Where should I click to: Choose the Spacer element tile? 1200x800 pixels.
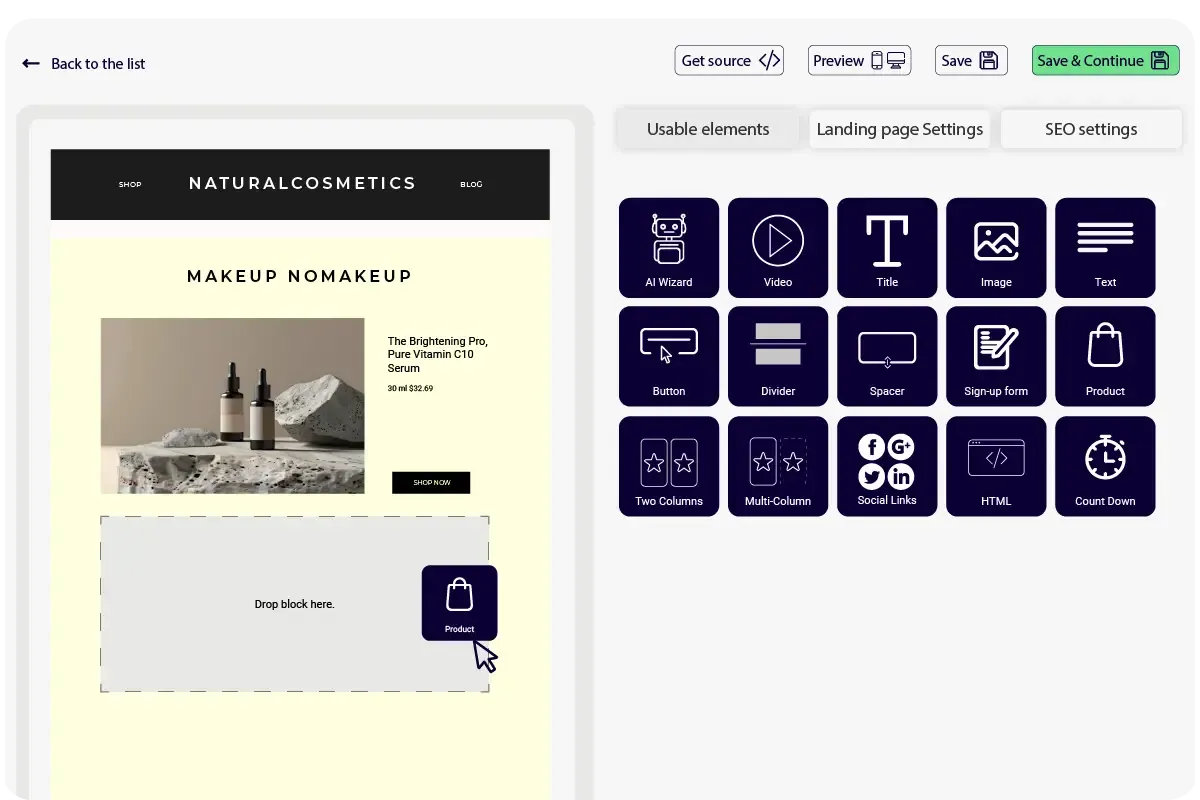pyautogui.click(x=887, y=357)
